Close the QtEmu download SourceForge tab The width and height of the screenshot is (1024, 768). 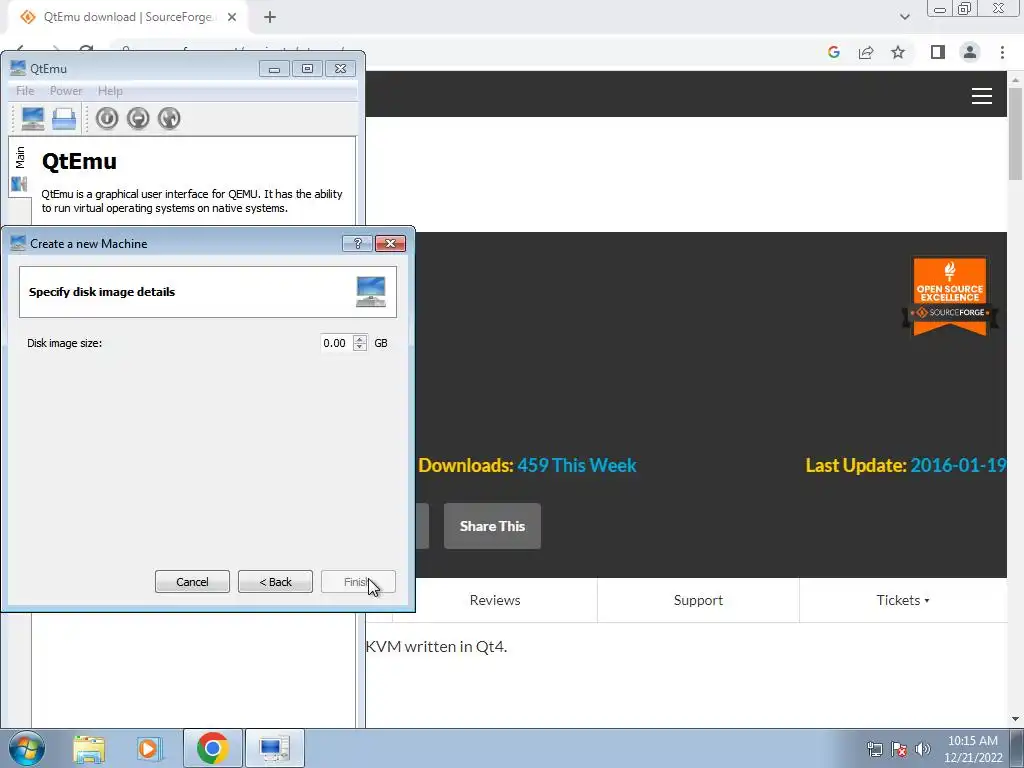232,18
